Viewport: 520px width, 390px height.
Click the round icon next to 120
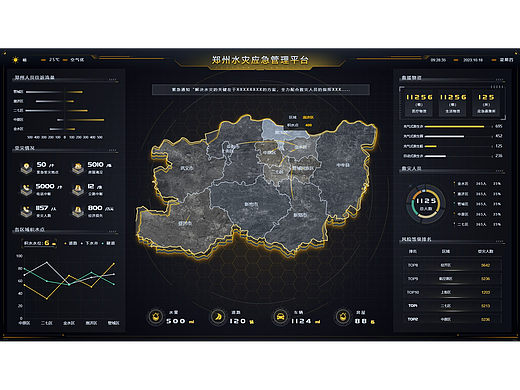(218, 316)
